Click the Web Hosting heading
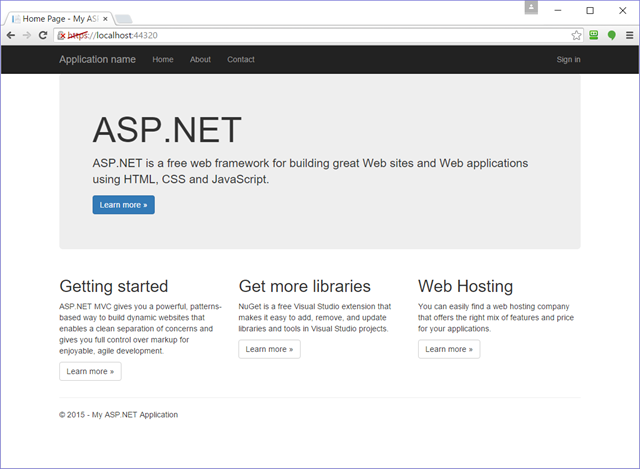This screenshot has height=469, width=640. 465,286
